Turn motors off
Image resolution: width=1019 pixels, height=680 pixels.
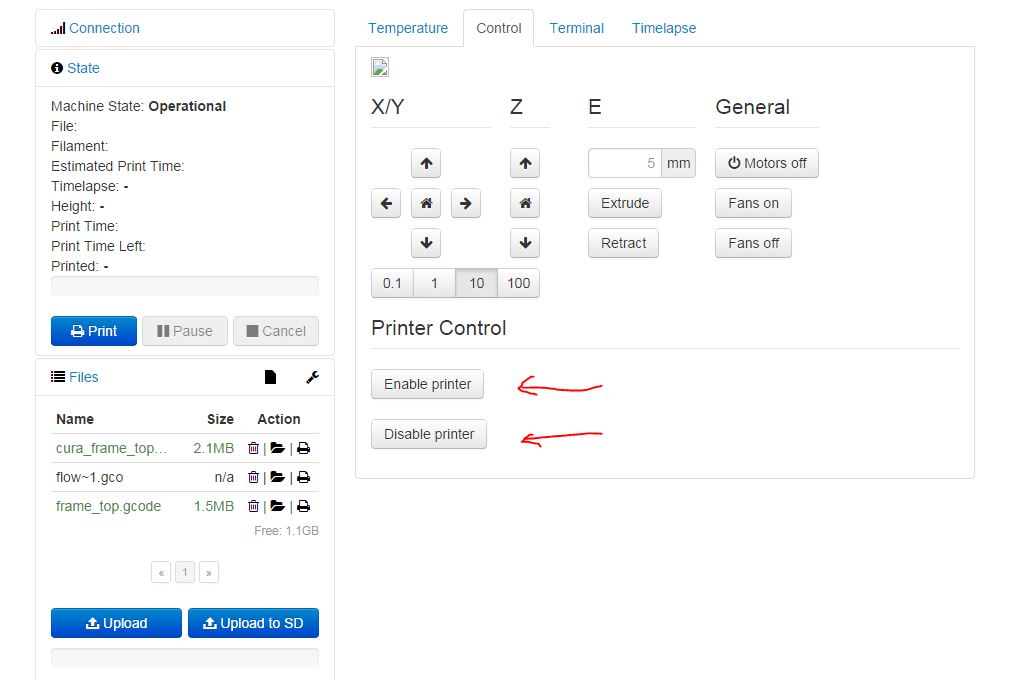point(766,163)
